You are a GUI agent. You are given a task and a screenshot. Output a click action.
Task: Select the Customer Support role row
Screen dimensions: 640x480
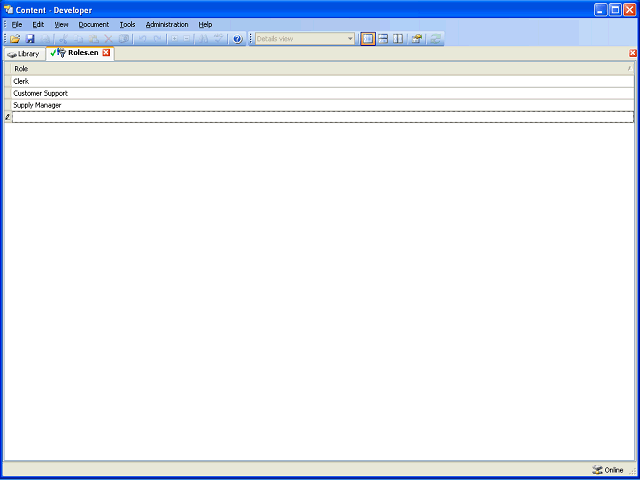pos(322,93)
